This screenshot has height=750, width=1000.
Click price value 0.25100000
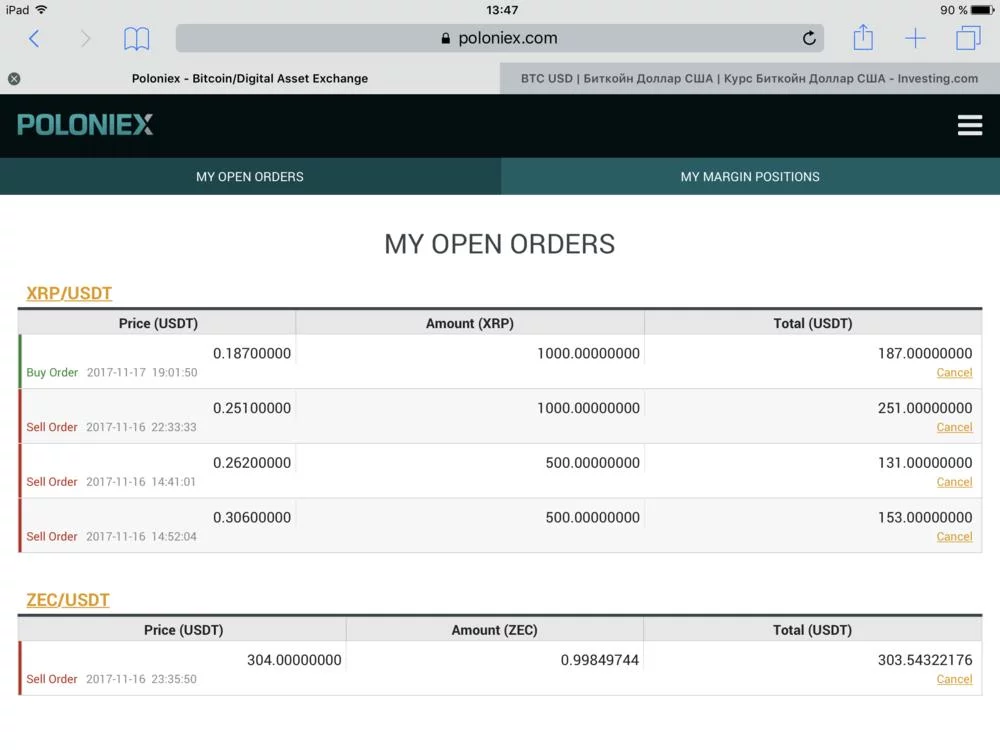252,408
